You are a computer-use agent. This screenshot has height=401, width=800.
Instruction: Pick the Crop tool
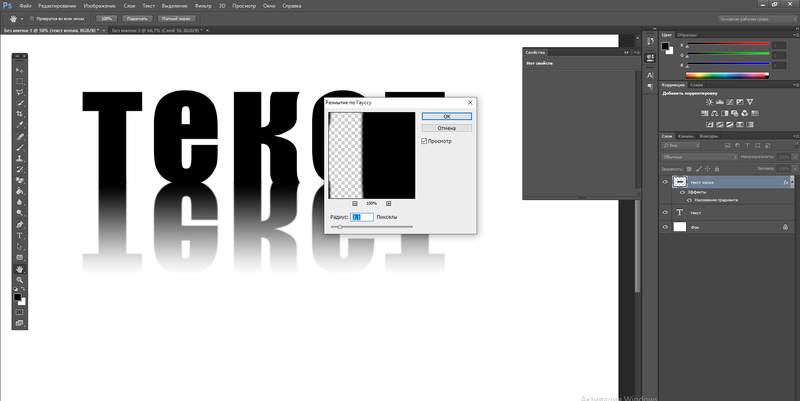[x=19, y=115]
